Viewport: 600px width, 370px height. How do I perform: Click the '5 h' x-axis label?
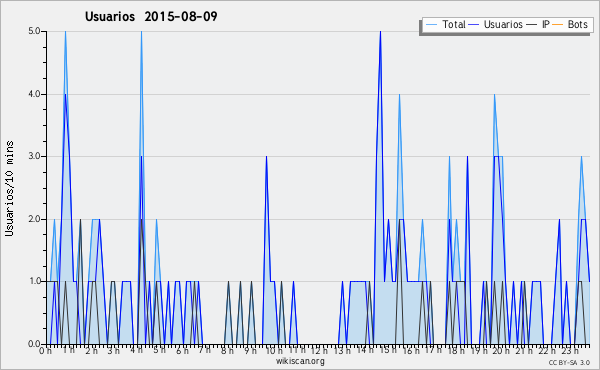(159, 350)
